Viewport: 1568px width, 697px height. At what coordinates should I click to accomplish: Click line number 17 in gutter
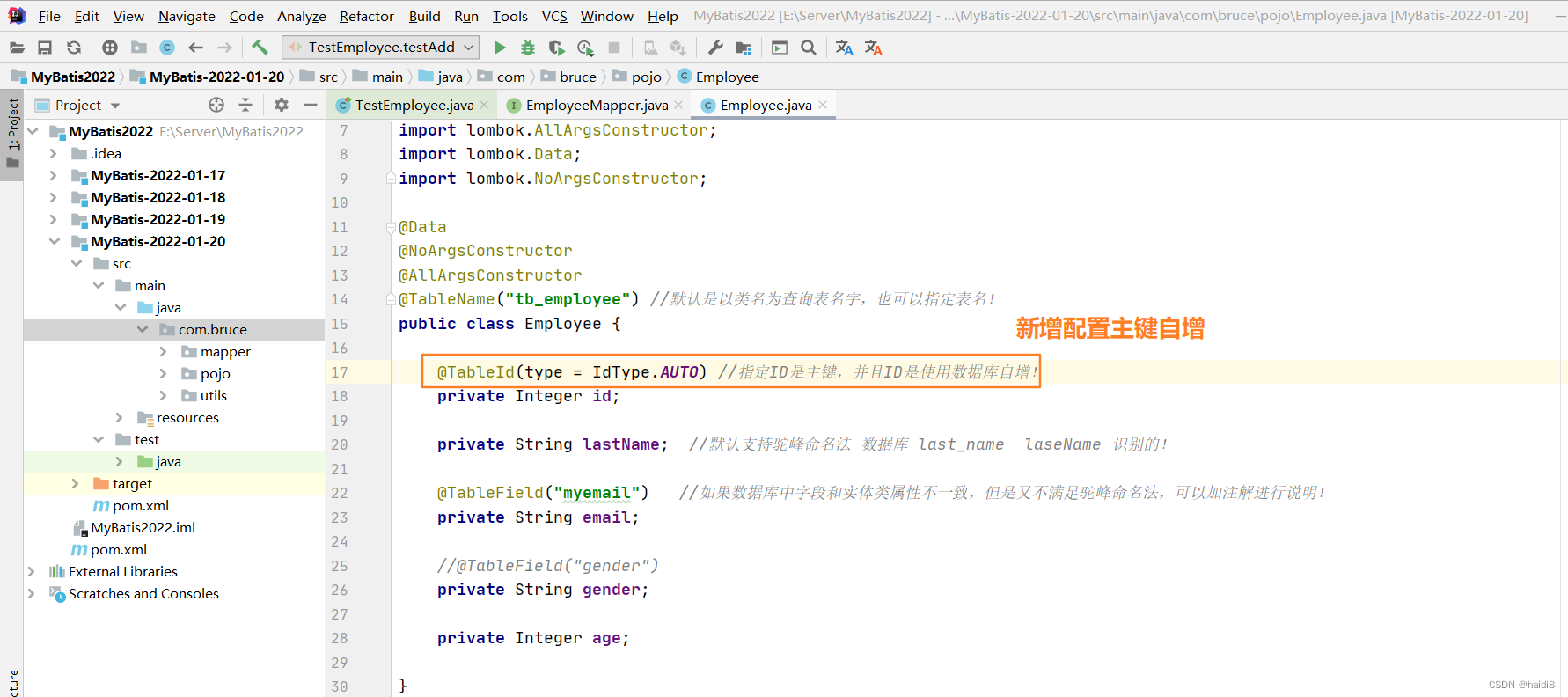[x=340, y=372]
